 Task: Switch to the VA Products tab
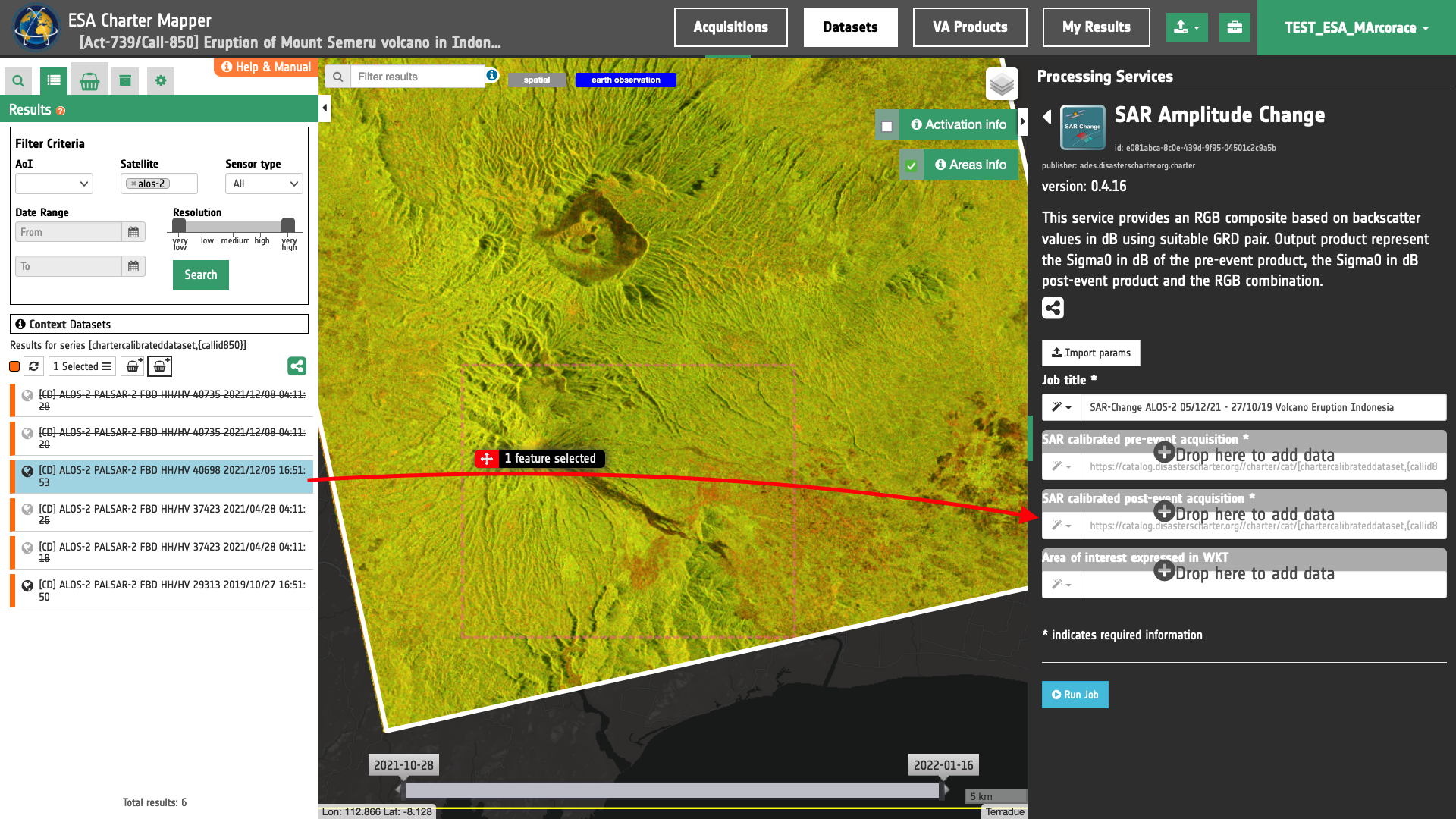[x=970, y=27]
